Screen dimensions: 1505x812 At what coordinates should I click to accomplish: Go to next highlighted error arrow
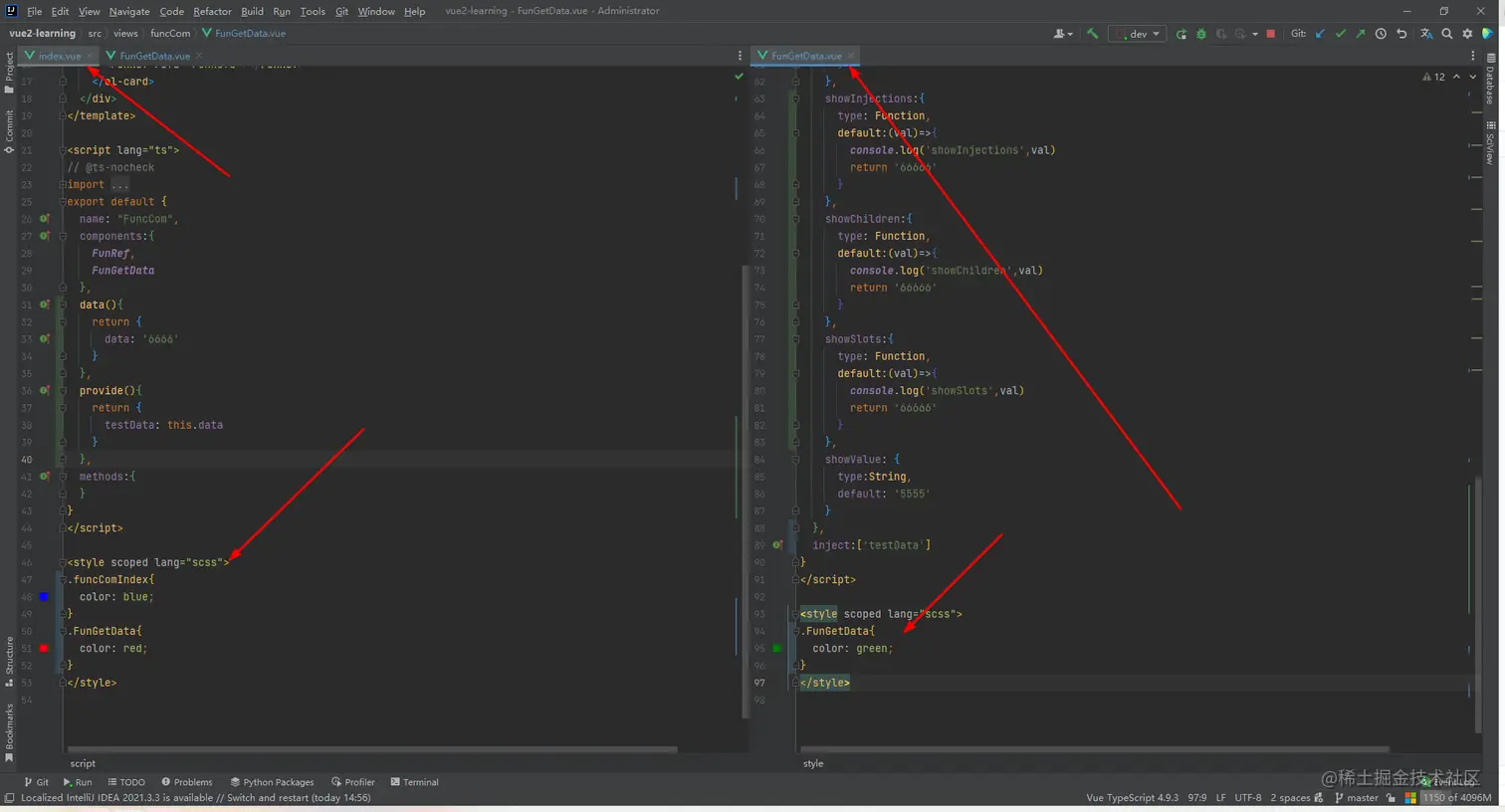point(1473,77)
